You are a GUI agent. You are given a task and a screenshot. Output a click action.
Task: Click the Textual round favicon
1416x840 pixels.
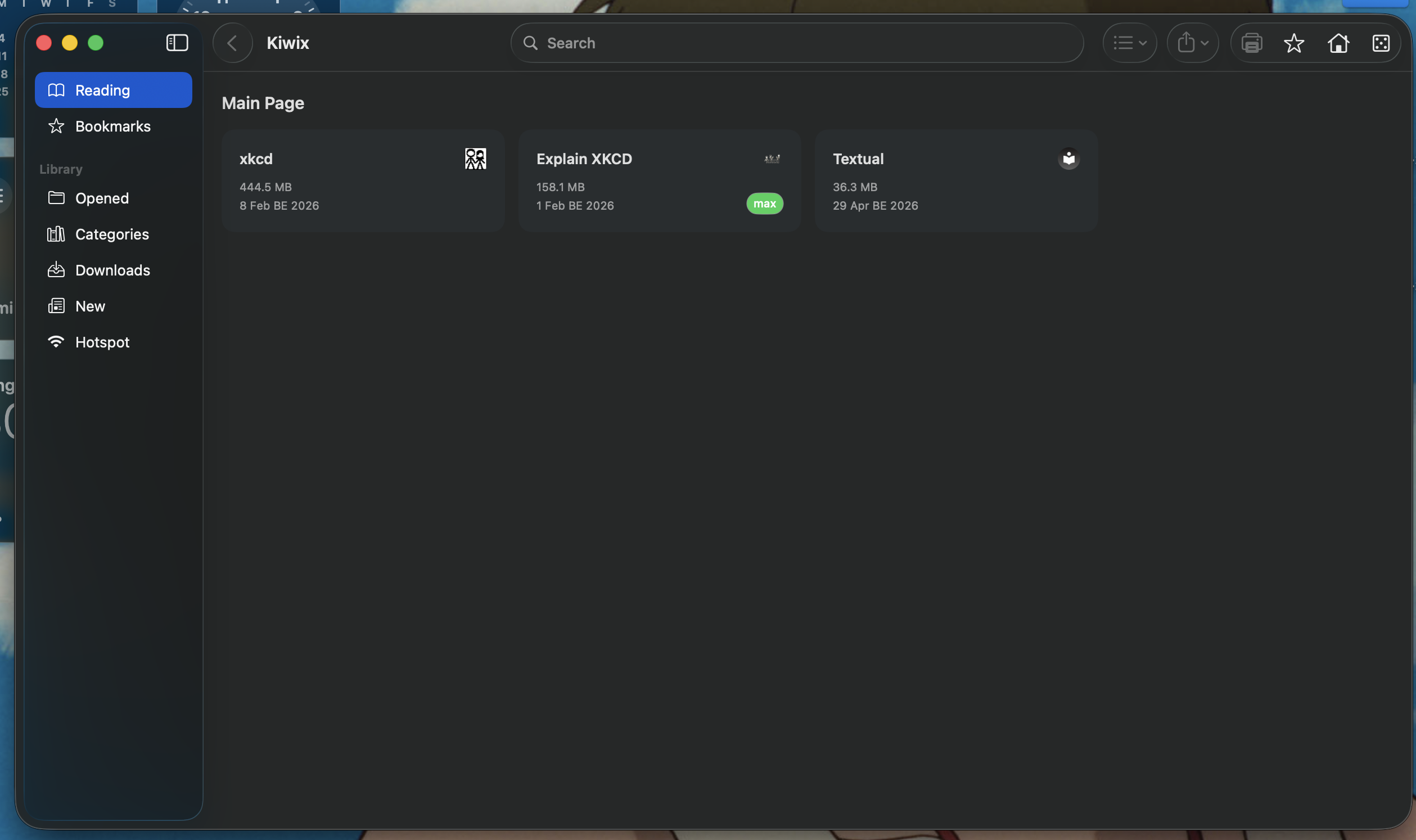click(x=1068, y=159)
